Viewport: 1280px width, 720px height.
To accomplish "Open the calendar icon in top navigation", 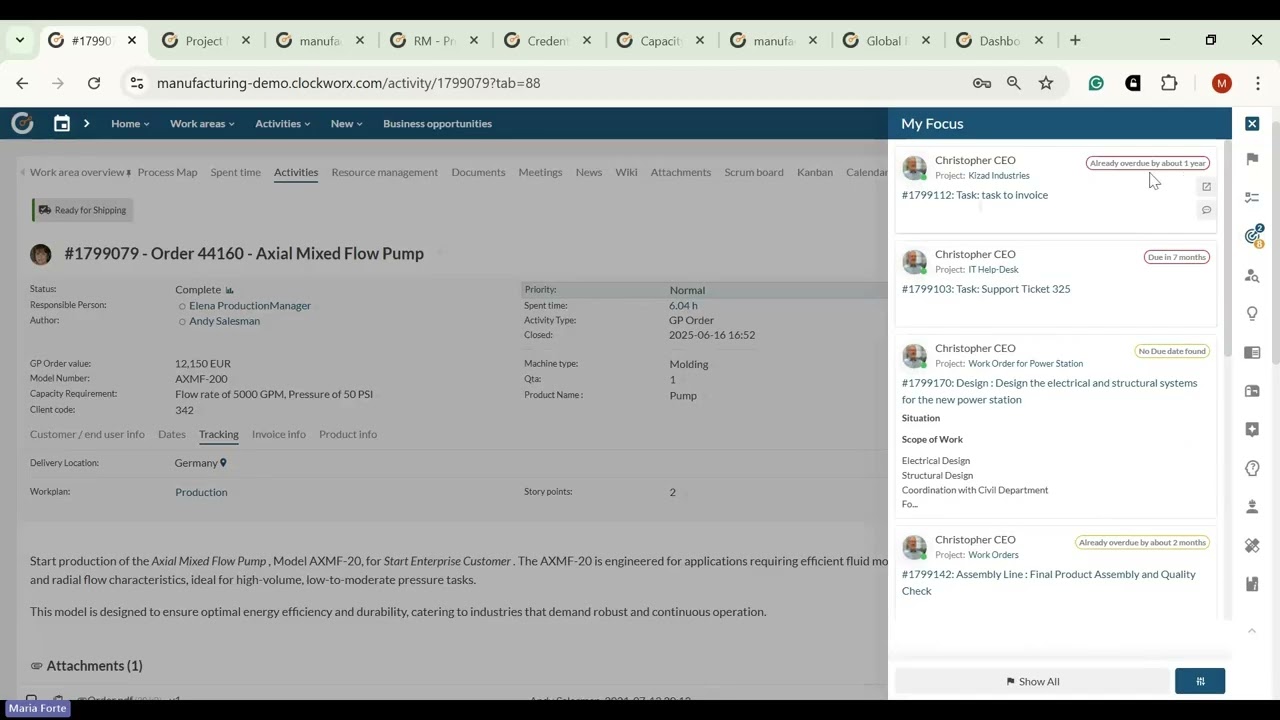I will [x=62, y=123].
